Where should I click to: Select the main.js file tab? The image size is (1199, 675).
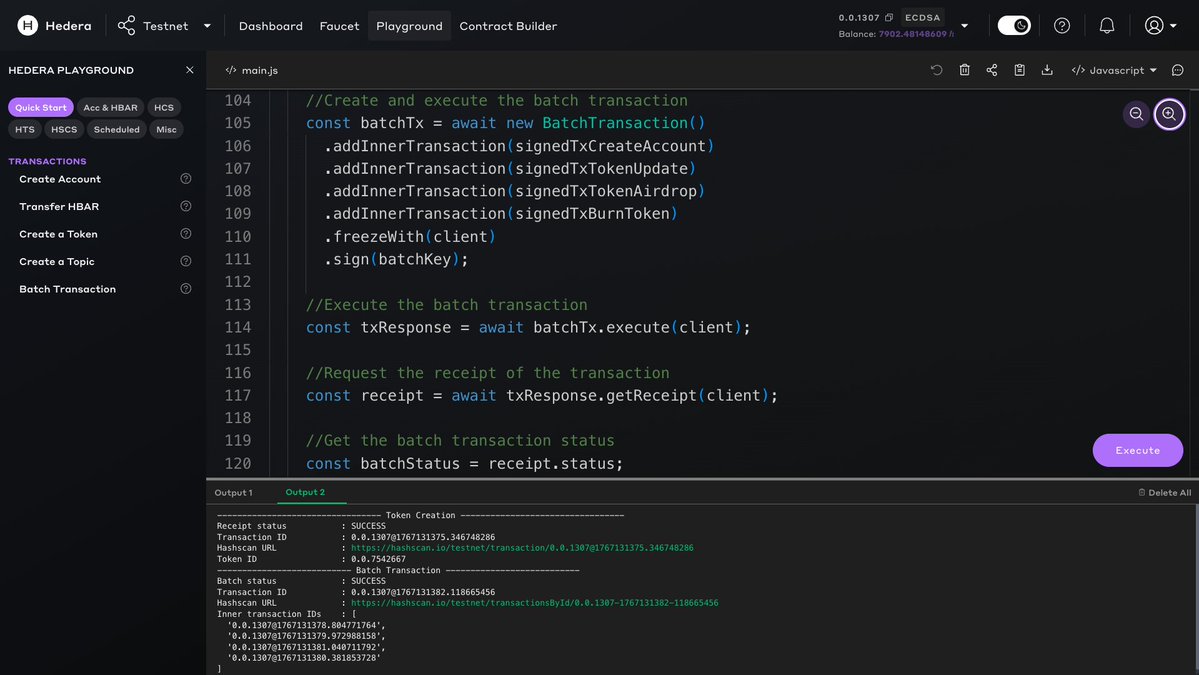coord(252,70)
